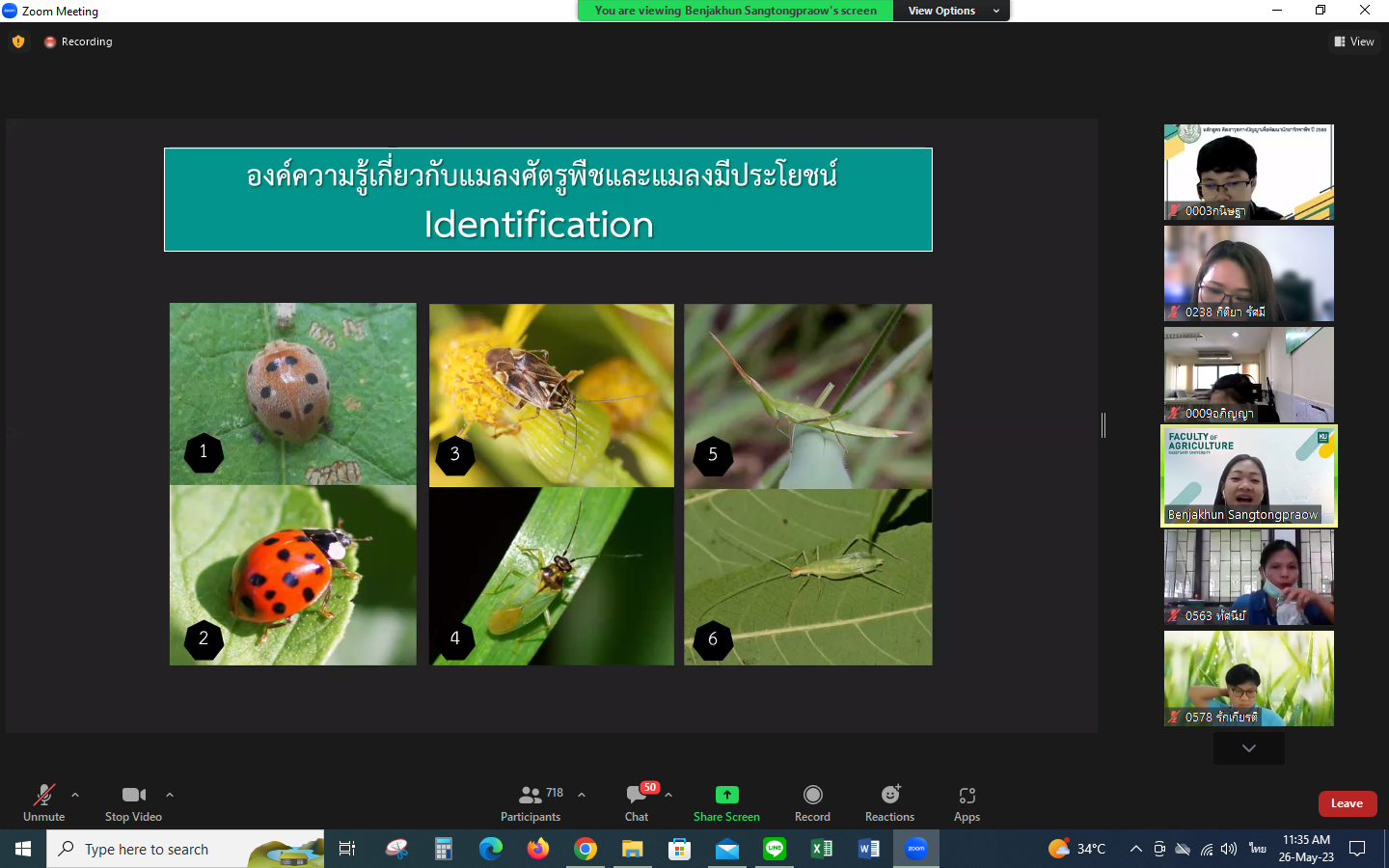The width and height of the screenshot is (1389, 868).
Task: Open the Reactions menu
Action: 889,802
